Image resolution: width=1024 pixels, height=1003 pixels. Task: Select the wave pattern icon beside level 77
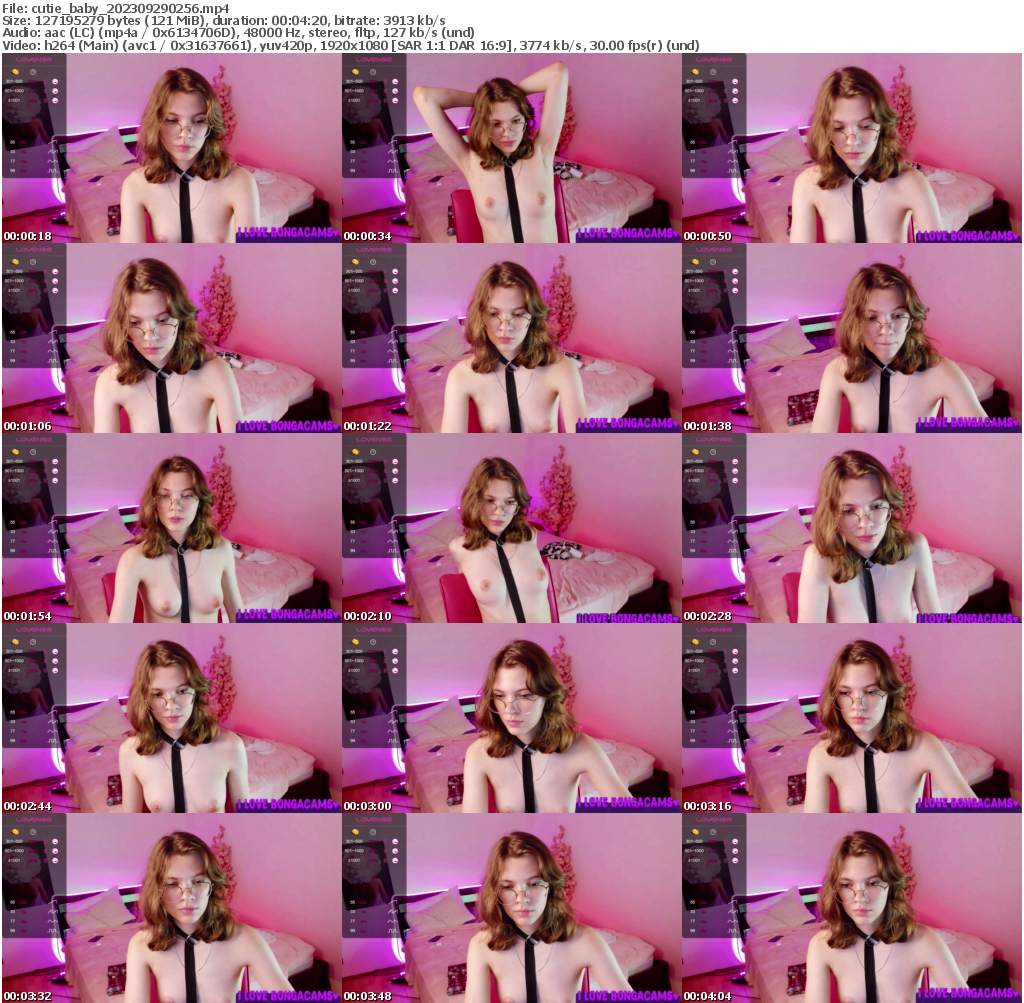tap(52, 161)
